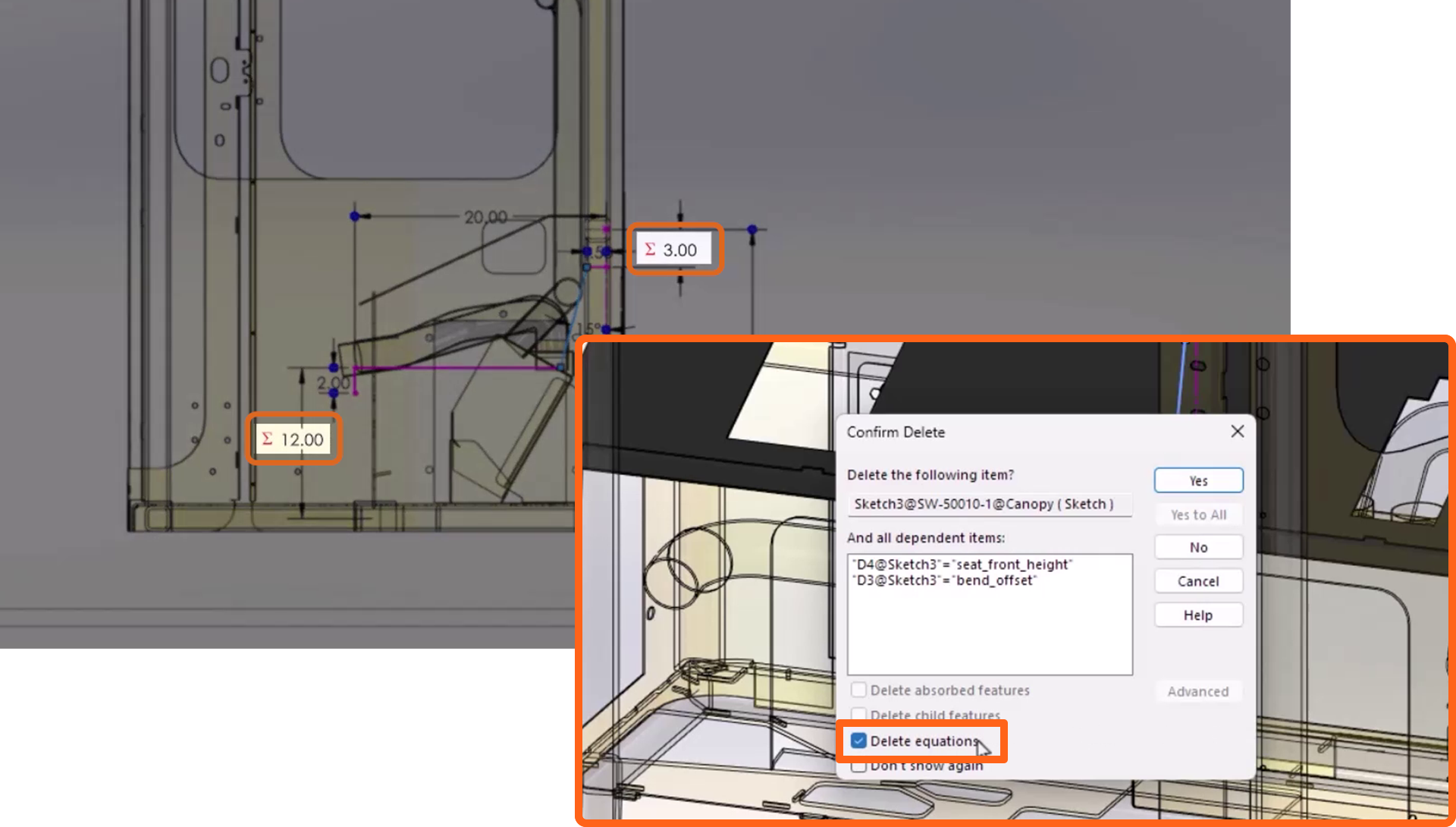Uncheck the Delete equations checkbox
The height and width of the screenshot is (827, 1456).
[858, 741]
